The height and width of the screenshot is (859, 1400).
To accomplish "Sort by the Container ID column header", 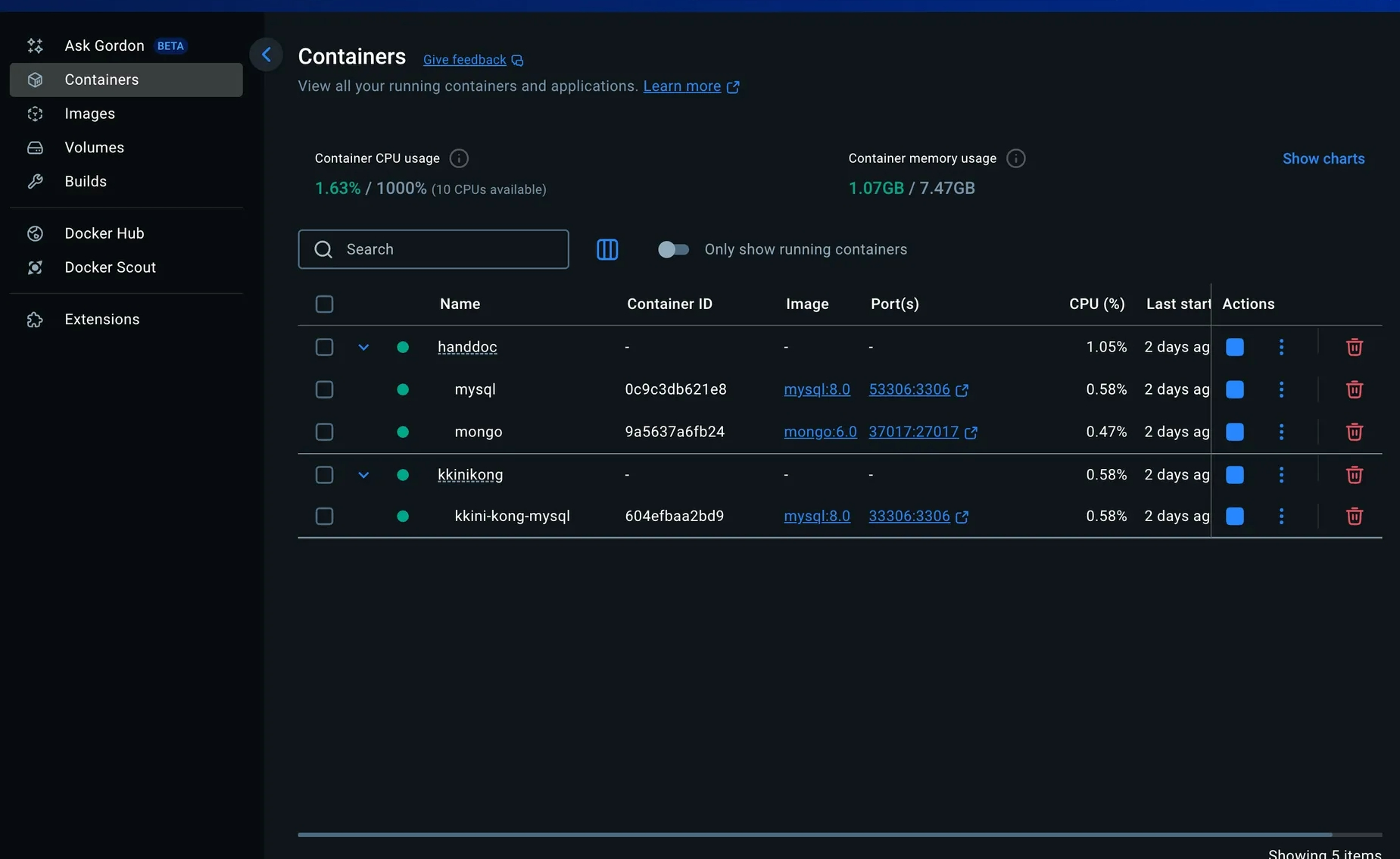I will [669, 304].
